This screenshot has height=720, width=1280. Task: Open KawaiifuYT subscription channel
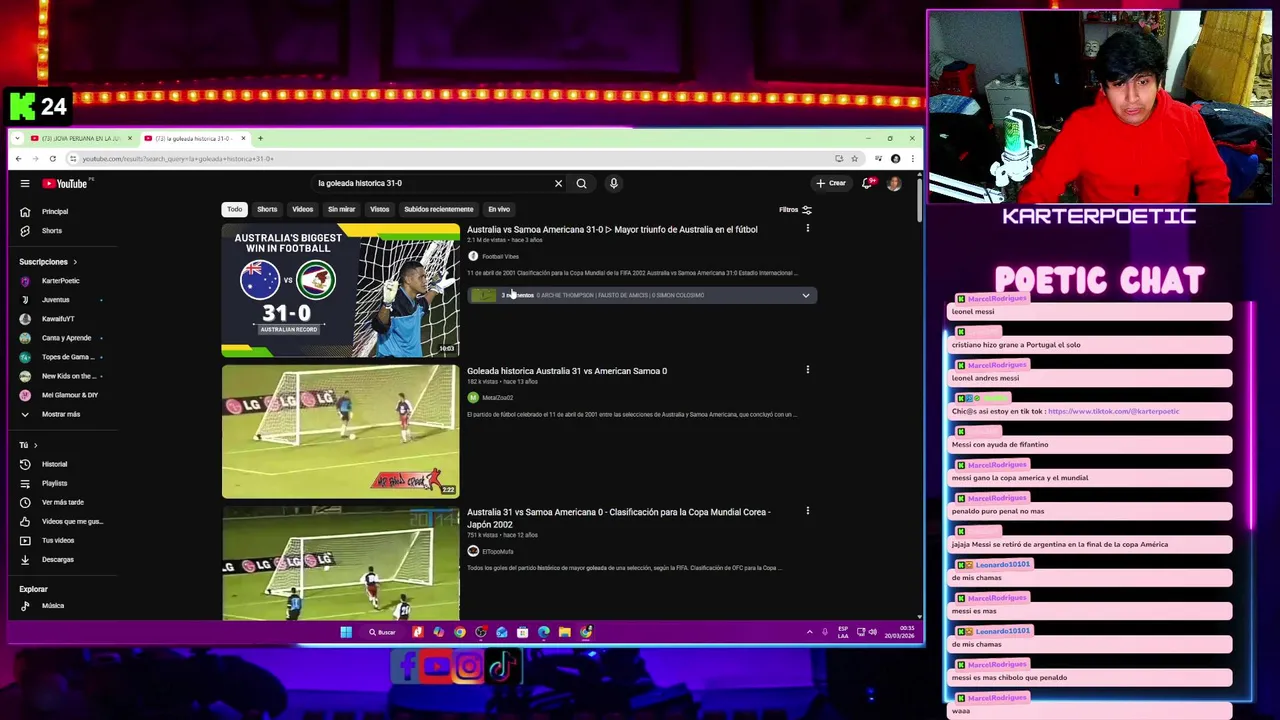point(58,319)
